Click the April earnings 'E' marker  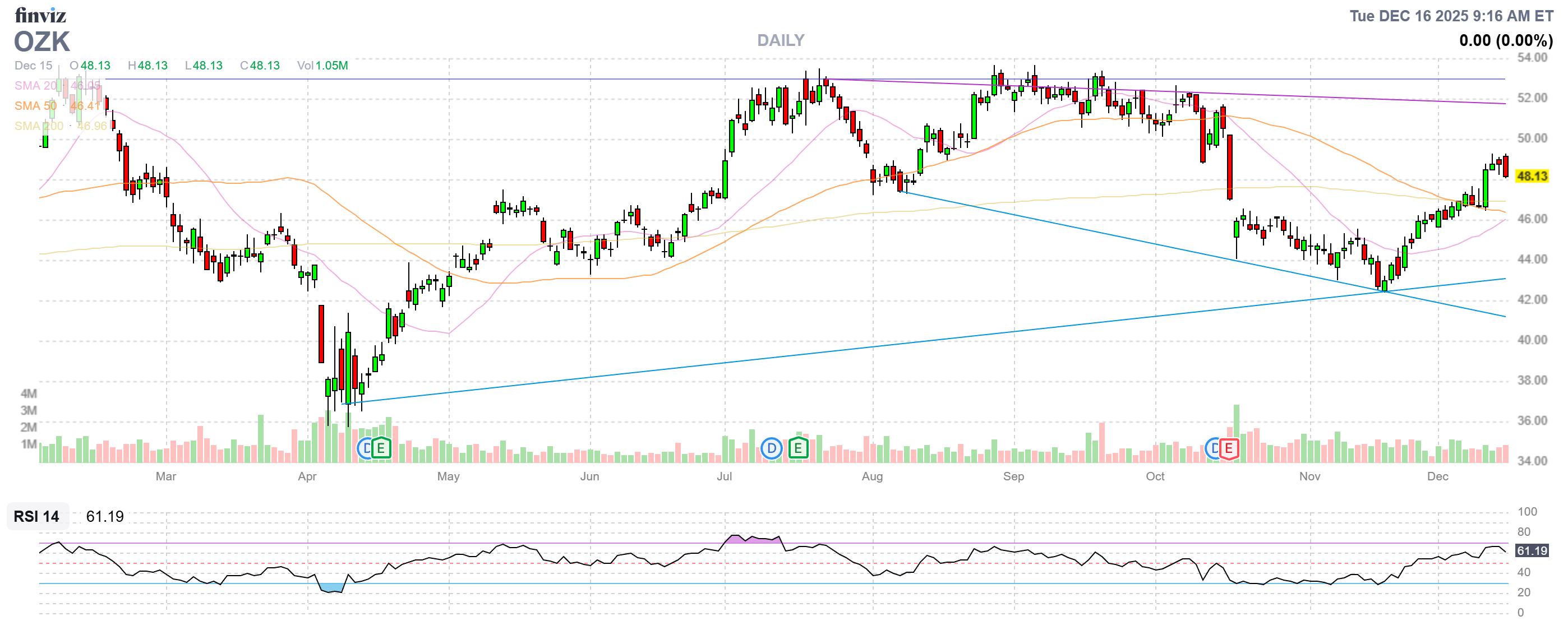click(381, 449)
